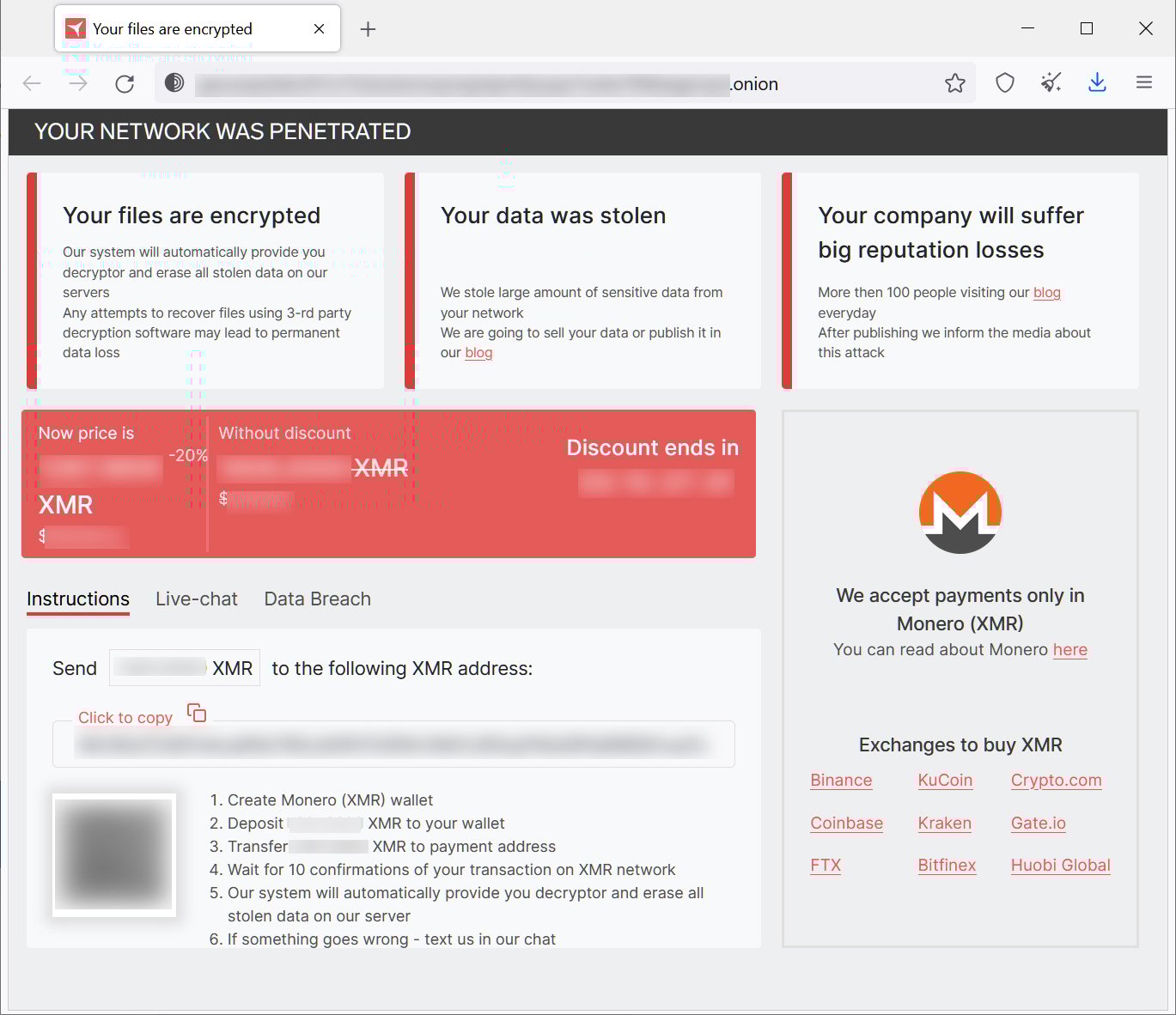
Task: Bookmark this page with the star icon
Action: (955, 83)
